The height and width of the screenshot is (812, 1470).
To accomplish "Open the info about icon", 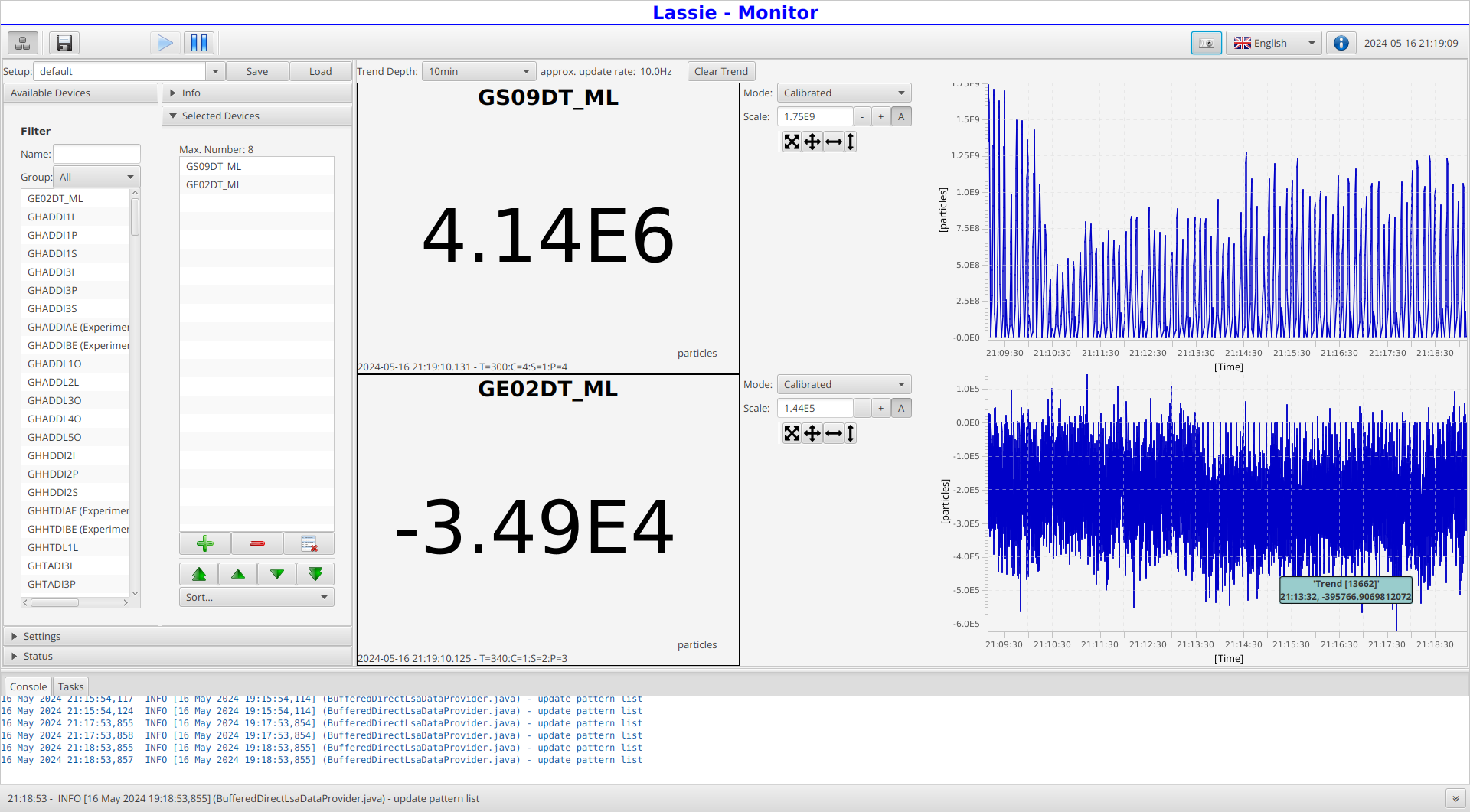I will pos(1341,43).
